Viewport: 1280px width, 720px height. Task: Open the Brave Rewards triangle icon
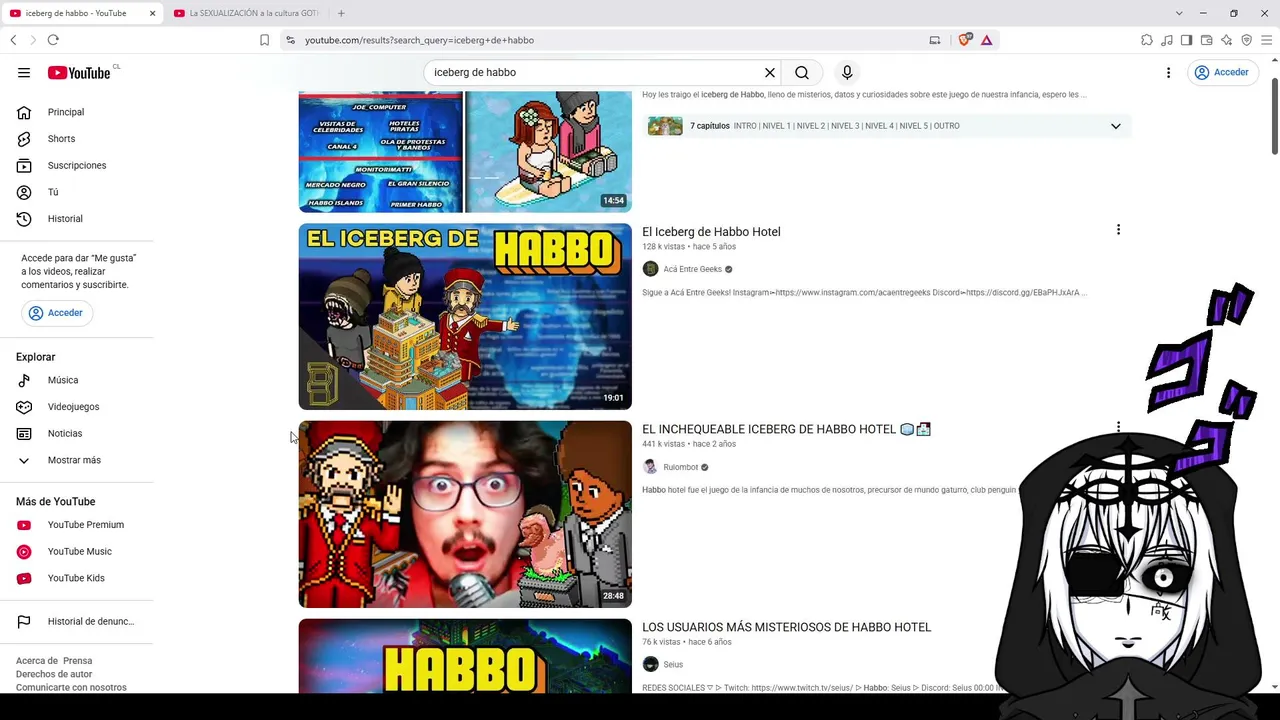pyautogui.click(x=986, y=40)
